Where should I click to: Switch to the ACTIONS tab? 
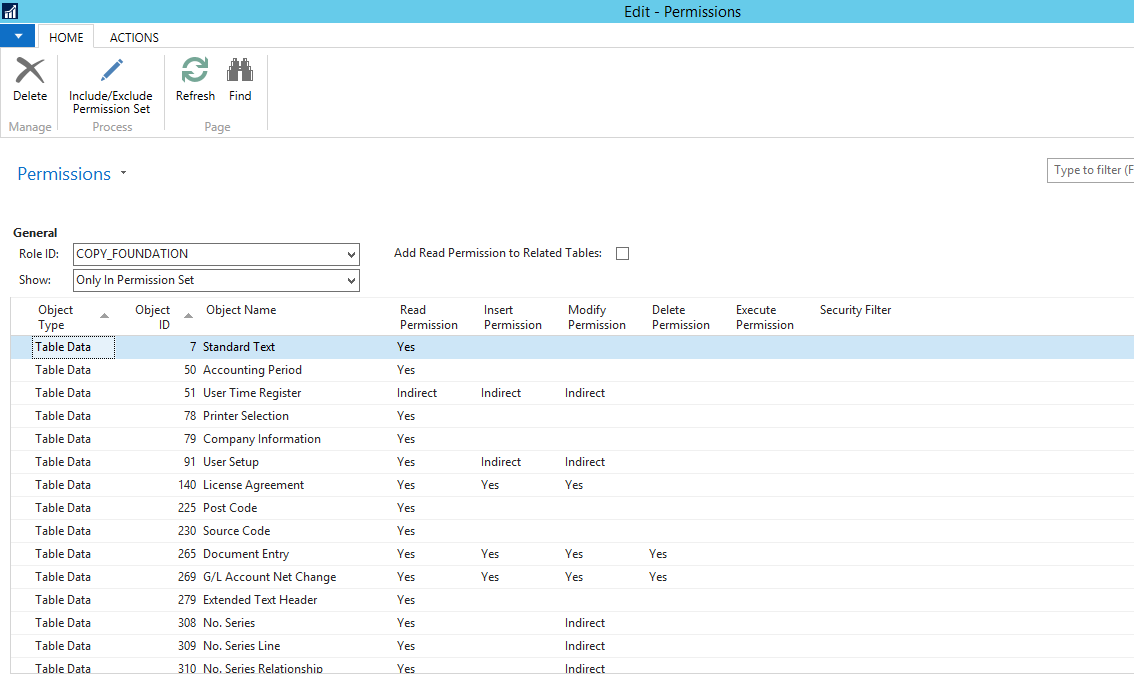pos(134,37)
